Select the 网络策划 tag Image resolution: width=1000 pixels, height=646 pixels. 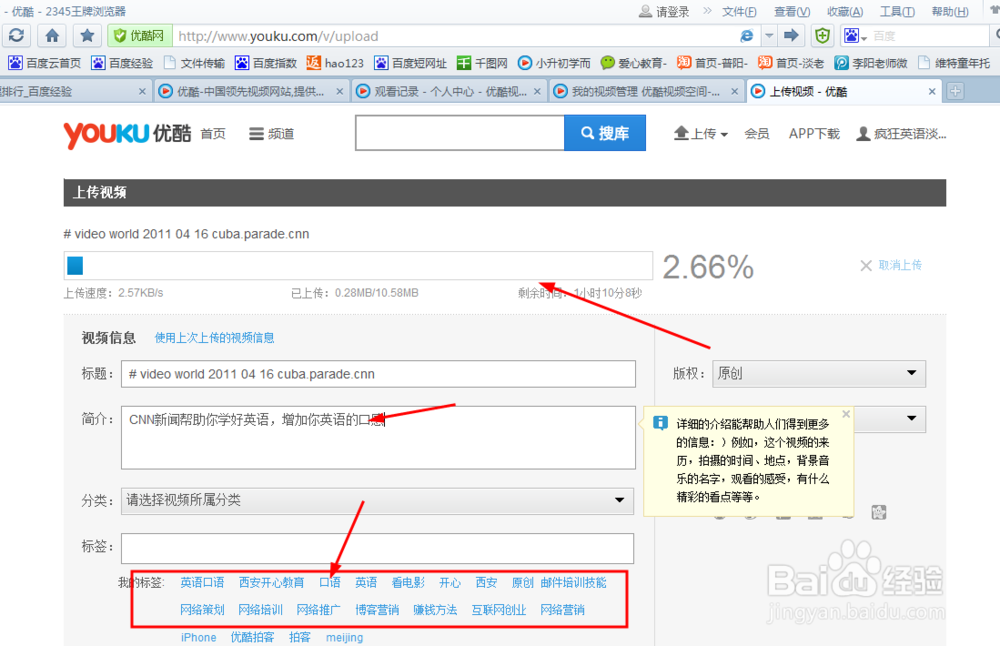pyautogui.click(x=202, y=610)
